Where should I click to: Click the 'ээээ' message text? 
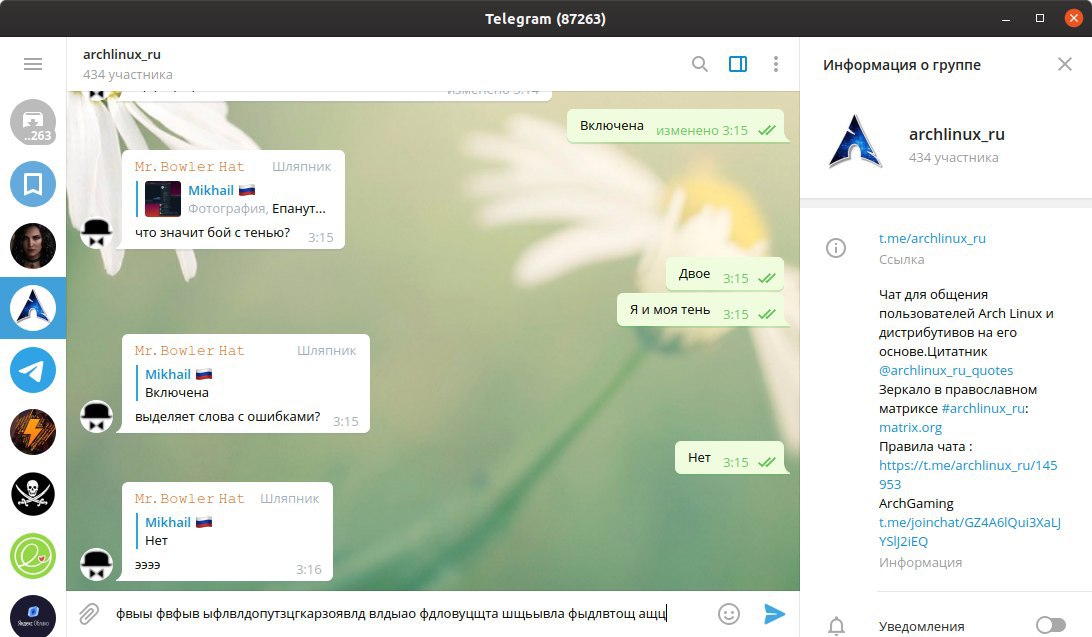click(148, 565)
